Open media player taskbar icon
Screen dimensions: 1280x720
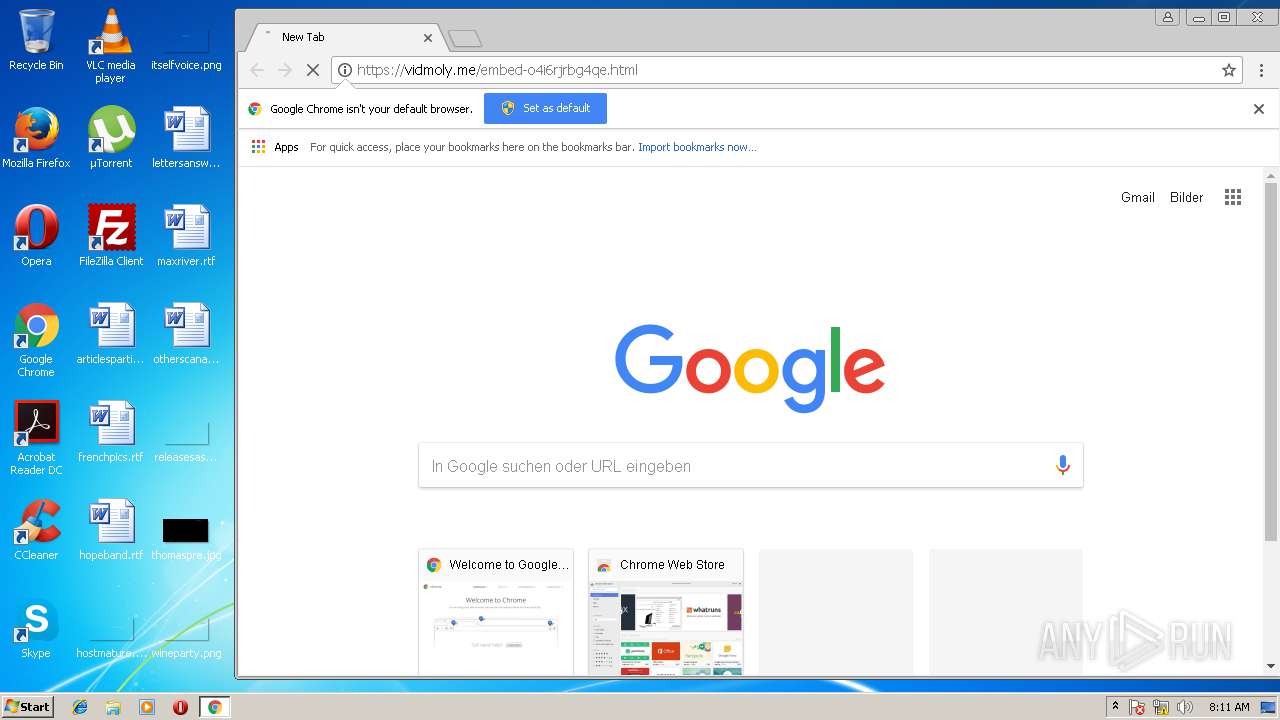point(147,707)
